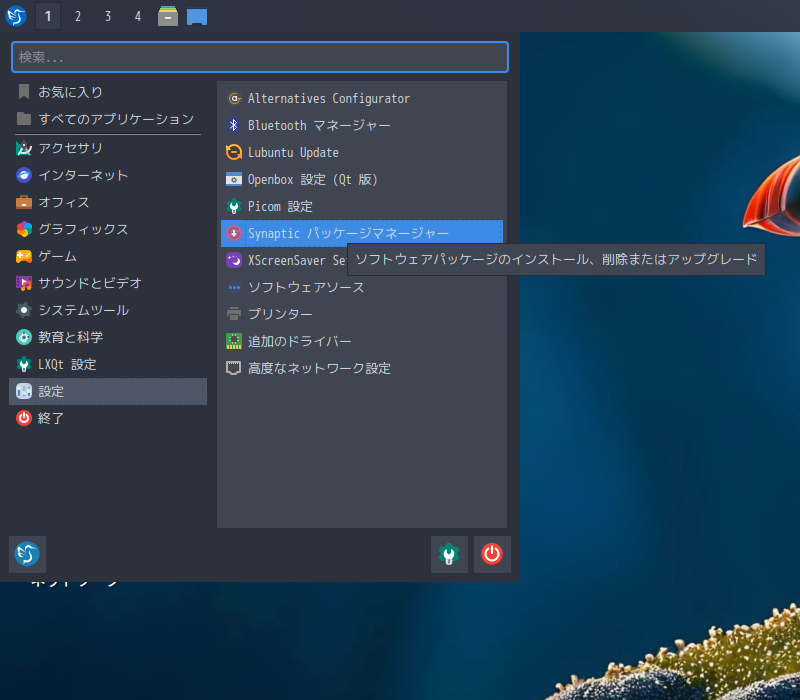Click the オフィス briefcase icon
The width and height of the screenshot is (800, 700).
point(23,202)
